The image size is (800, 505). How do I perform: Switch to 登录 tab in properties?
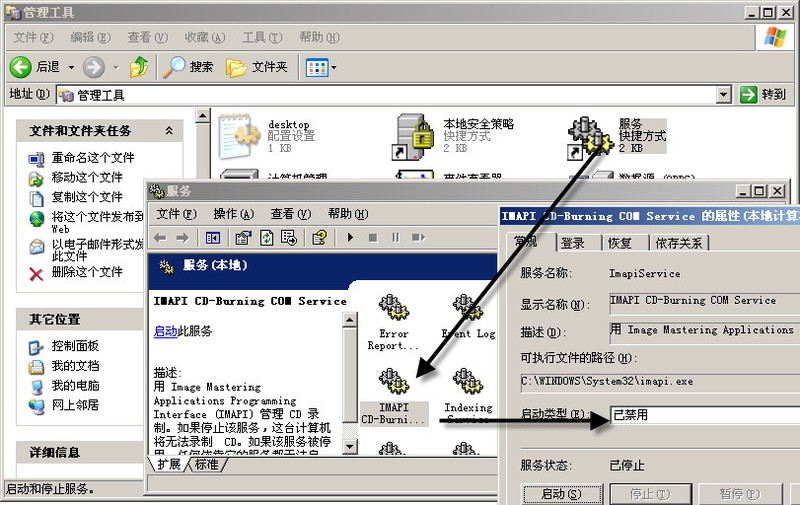click(x=573, y=243)
